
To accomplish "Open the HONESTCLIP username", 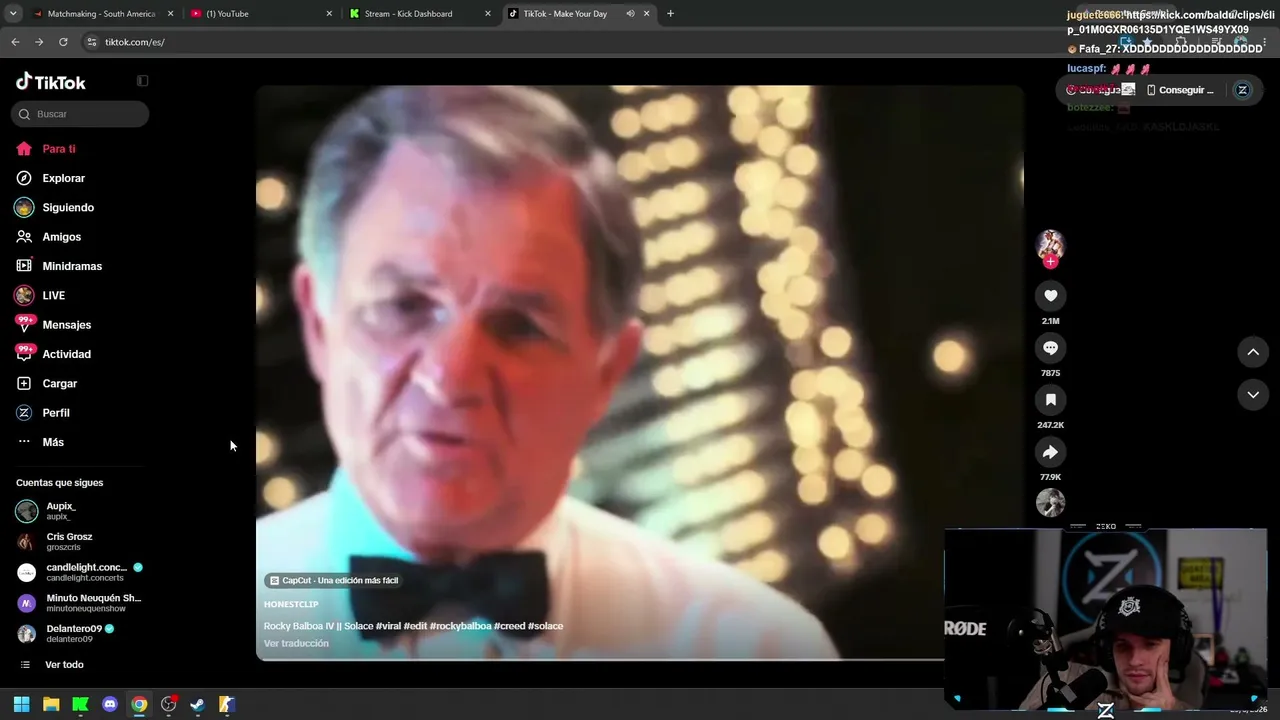I will coord(291,604).
